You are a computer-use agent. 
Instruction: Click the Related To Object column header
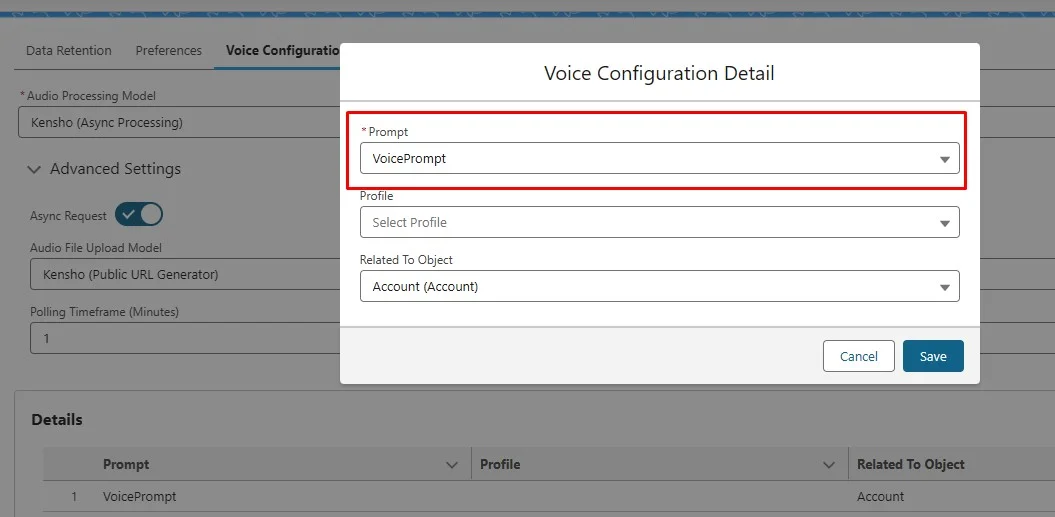pos(910,464)
